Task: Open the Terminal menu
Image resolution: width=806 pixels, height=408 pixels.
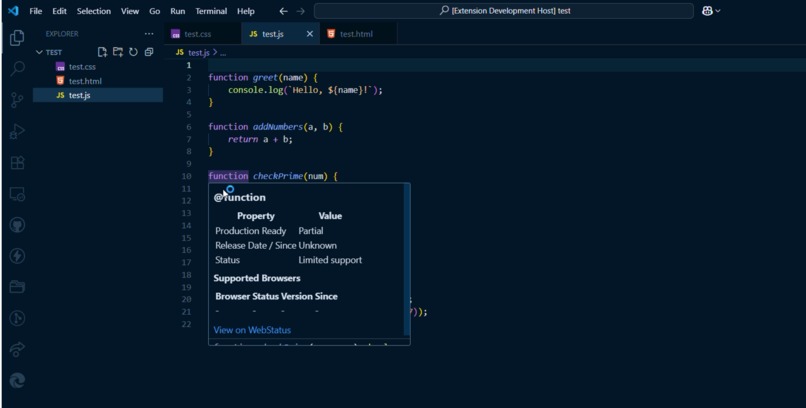Action: [x=211, y=11]
